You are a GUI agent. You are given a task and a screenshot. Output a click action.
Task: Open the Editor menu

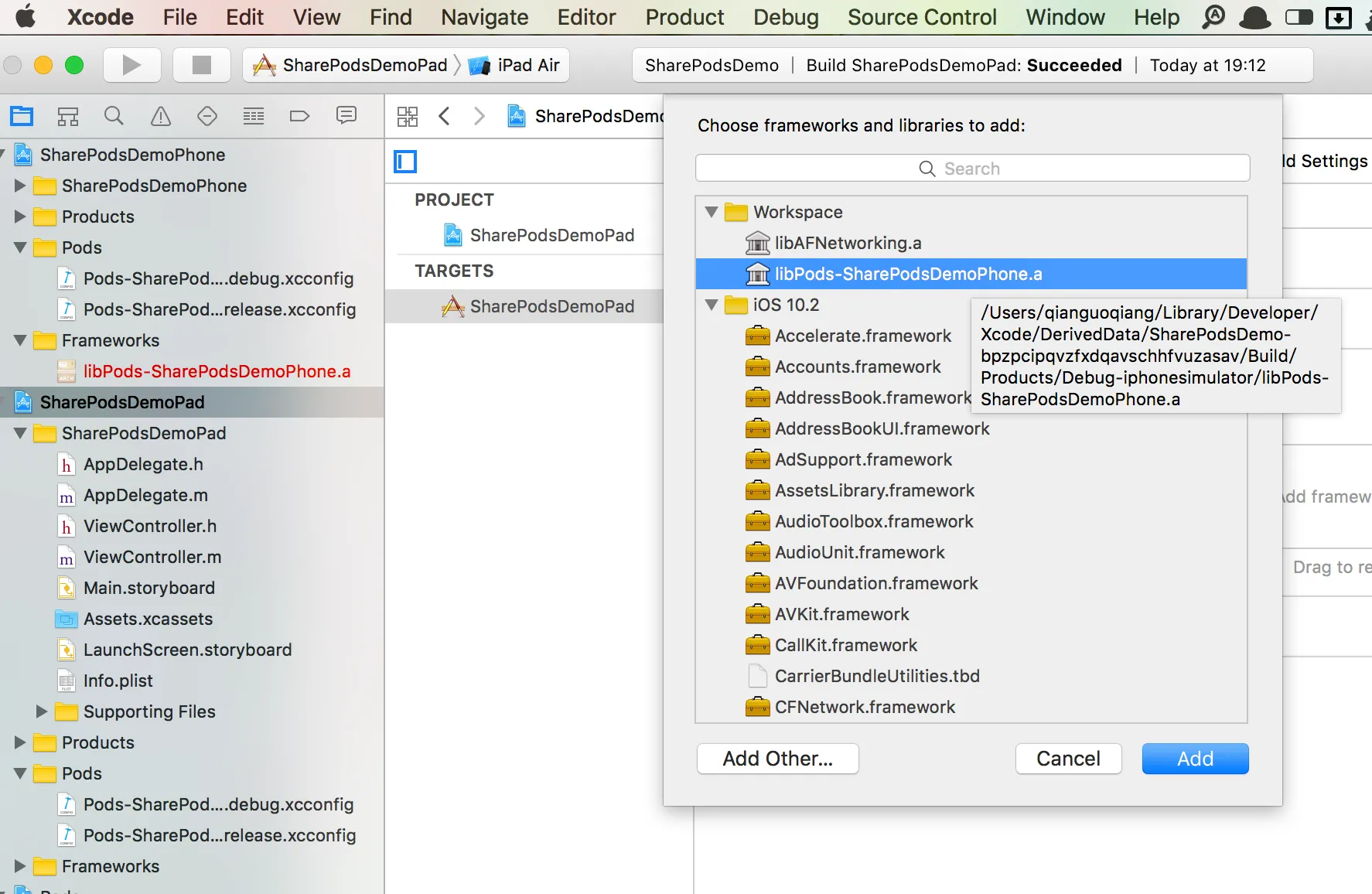pos(586,17)
